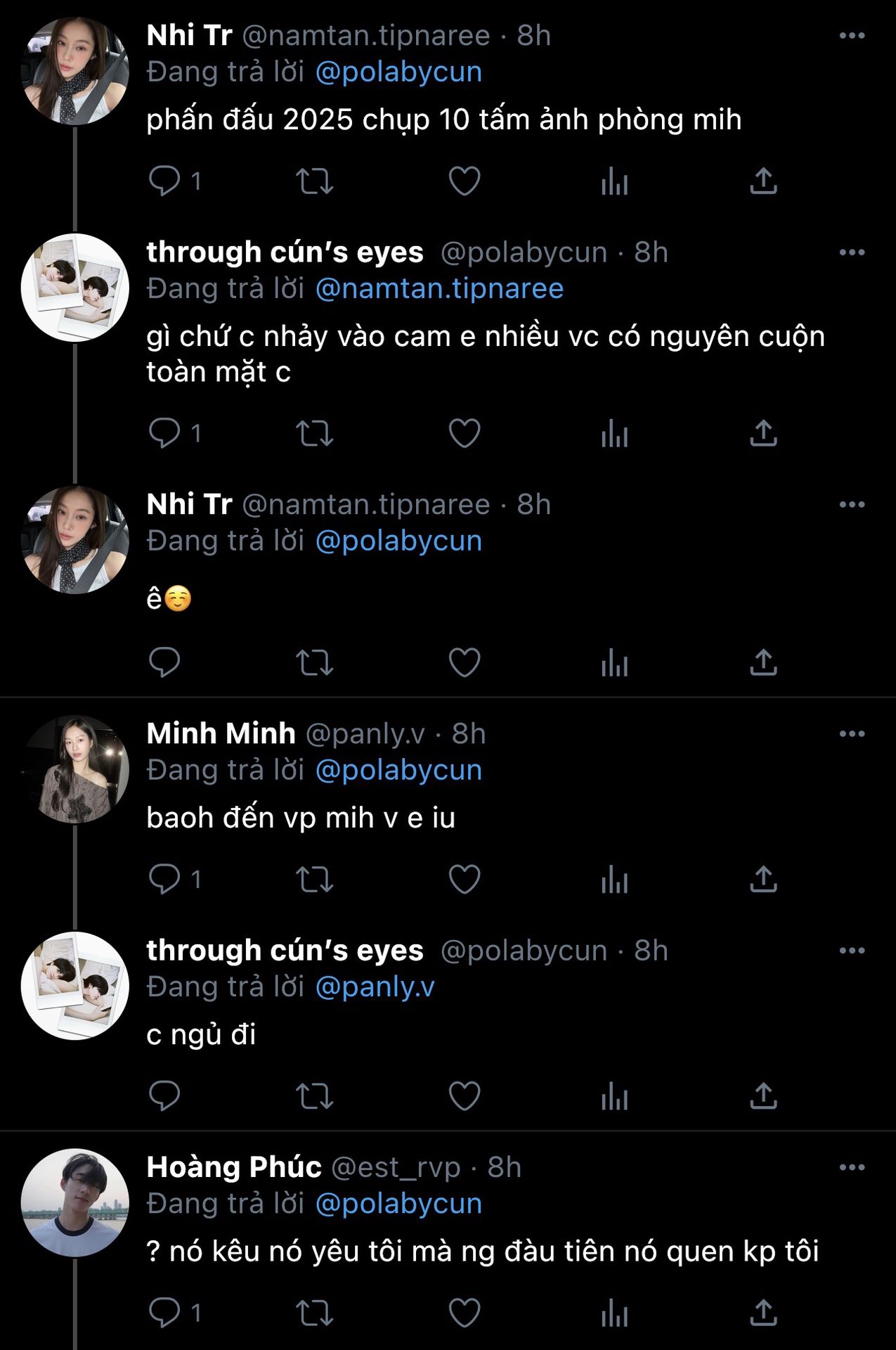Like the 'c ngủ đi' tweet
896x1350 pixels.
pos(465,1095)
